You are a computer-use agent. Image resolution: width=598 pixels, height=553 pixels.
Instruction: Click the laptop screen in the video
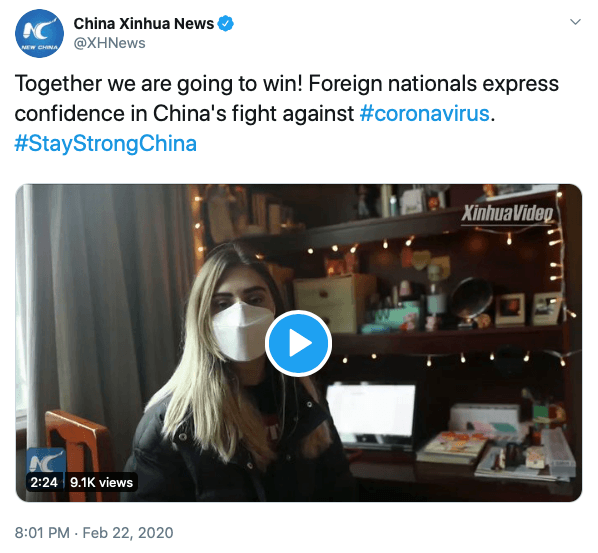coord(371,410)
